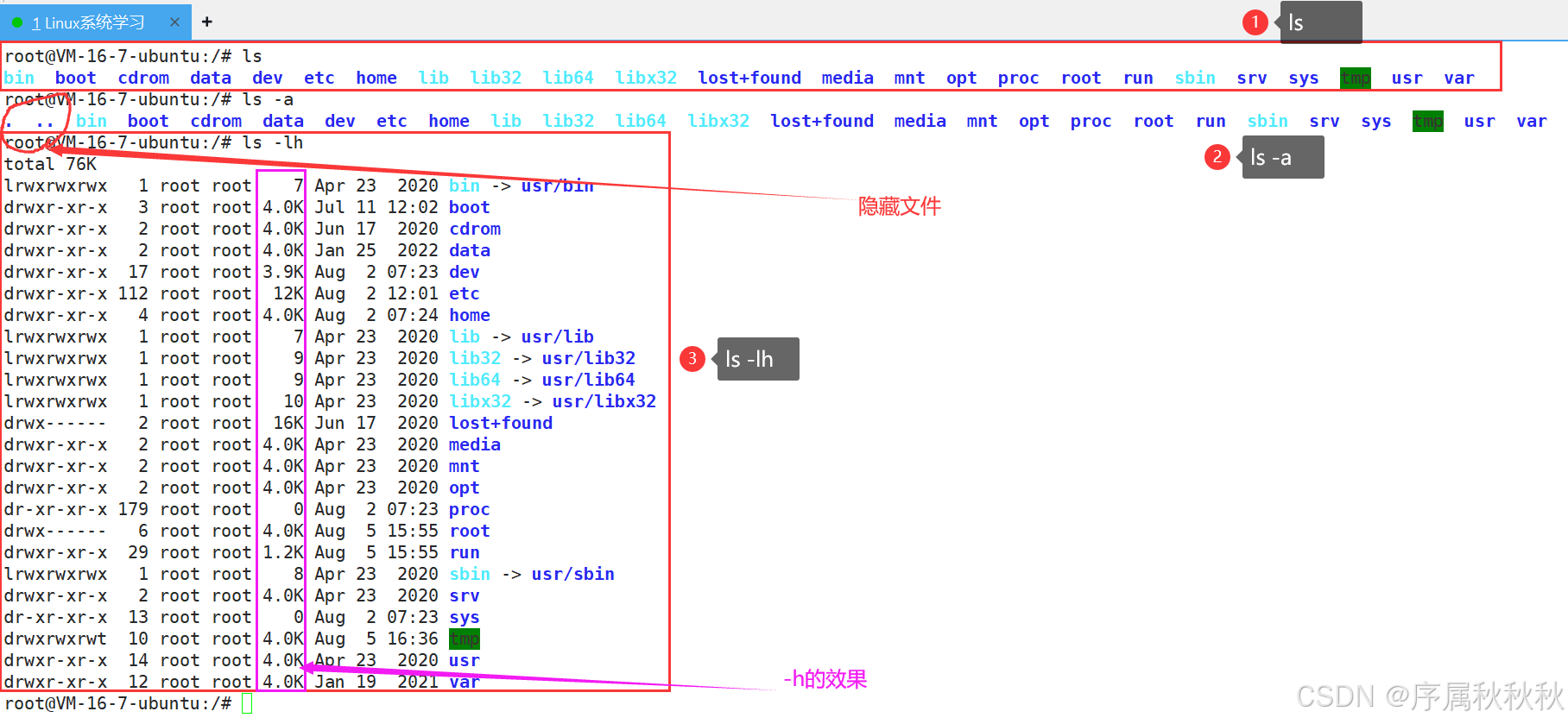Click "var" in the first ls output row
The width and height of the screenshot is (1568, 724).
tap(1459, 78)
